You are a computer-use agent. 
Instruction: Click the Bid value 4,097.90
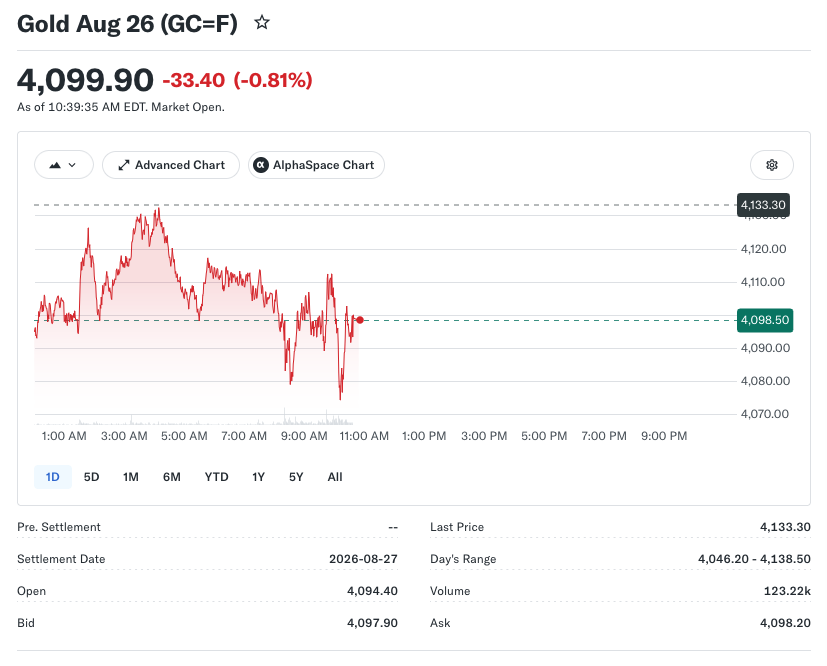pos(372,623)
